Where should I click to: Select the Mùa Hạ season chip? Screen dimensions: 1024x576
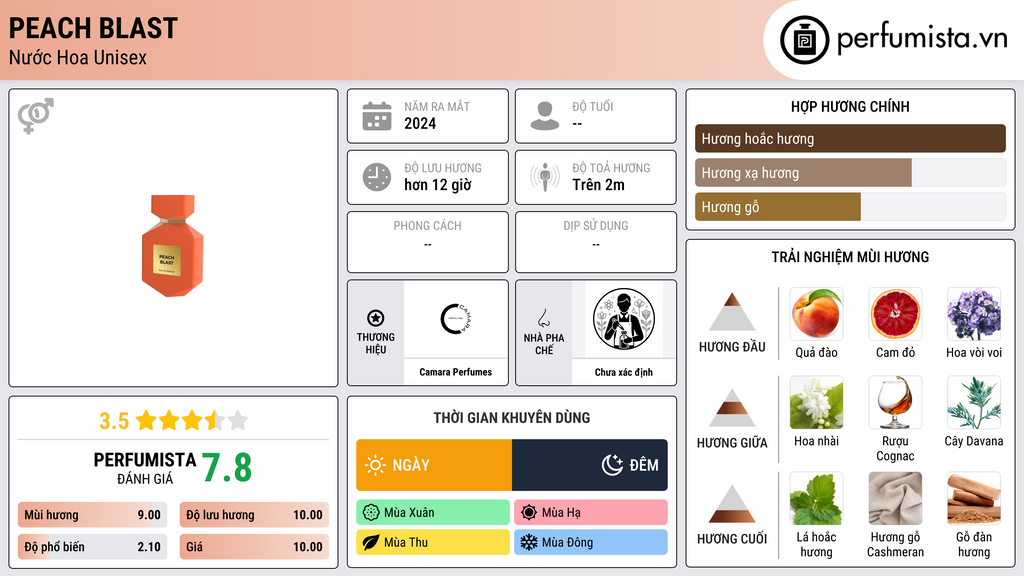coord(591,513)
